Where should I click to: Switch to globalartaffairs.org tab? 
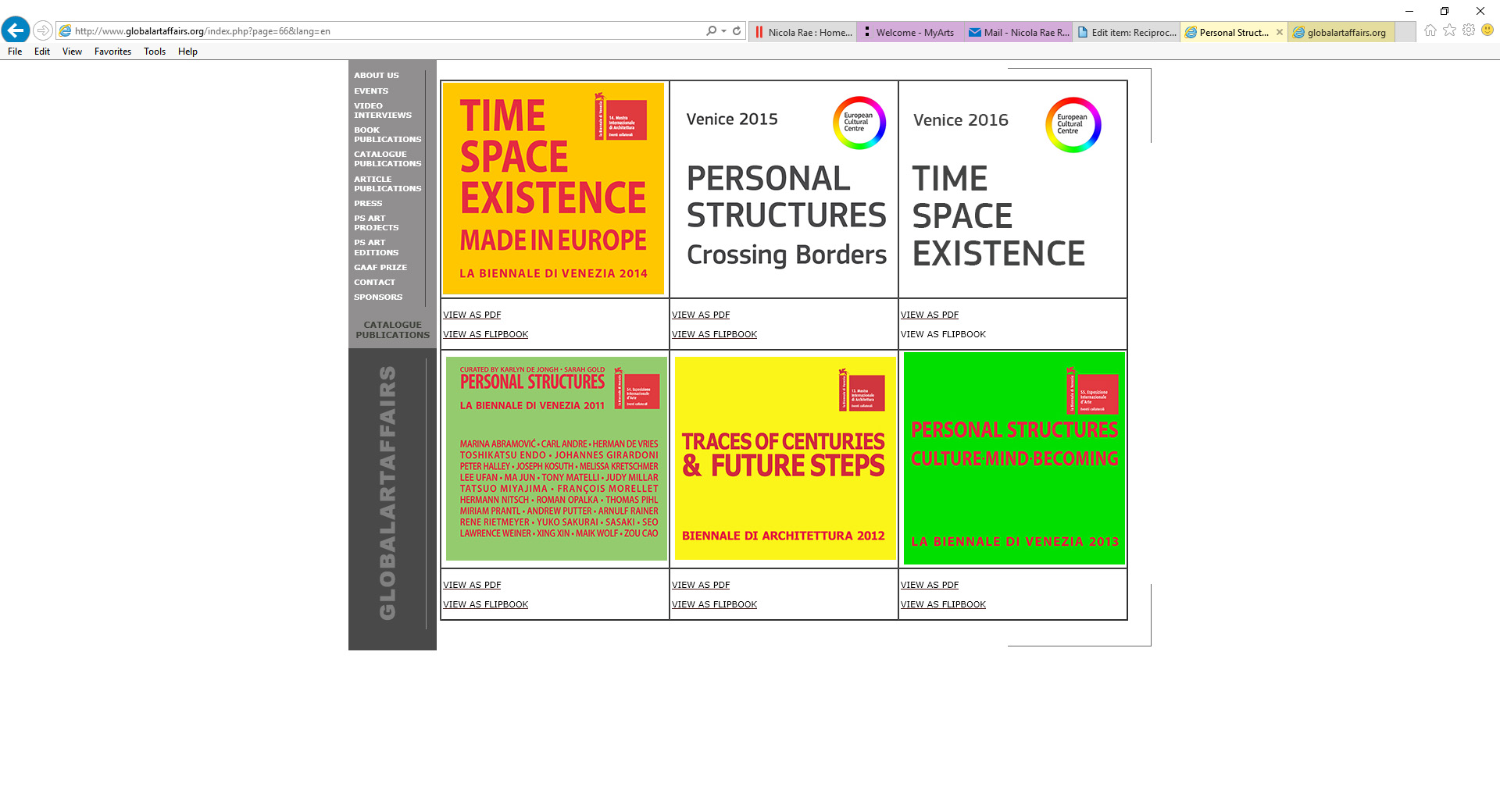coord(1342,32)
